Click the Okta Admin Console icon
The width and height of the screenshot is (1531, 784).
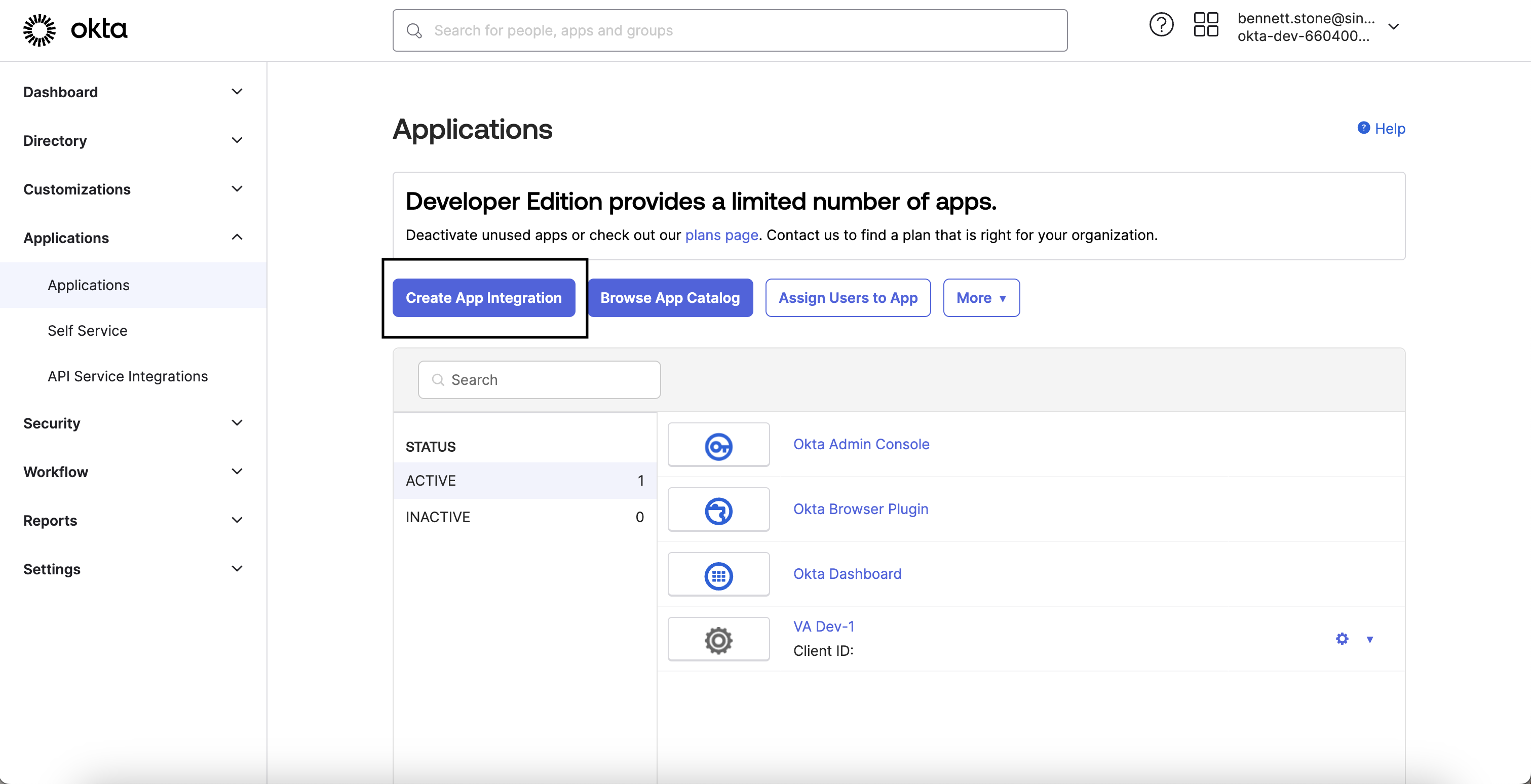click(x=718, y=446)
